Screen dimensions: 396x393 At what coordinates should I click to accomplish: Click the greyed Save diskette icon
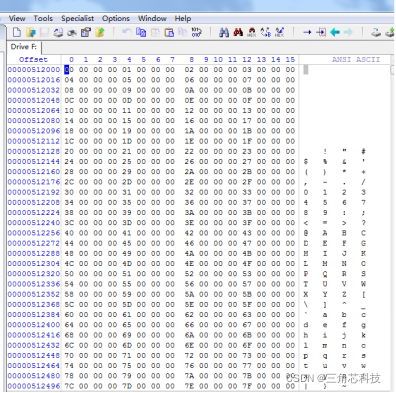(x=44, y=32)
